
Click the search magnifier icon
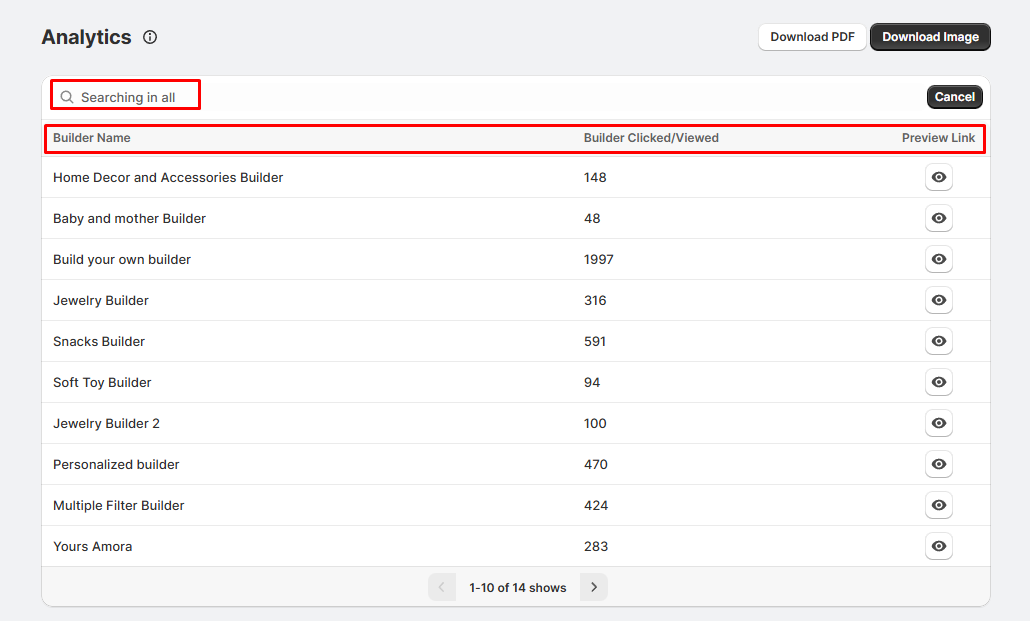coord(67,97)
